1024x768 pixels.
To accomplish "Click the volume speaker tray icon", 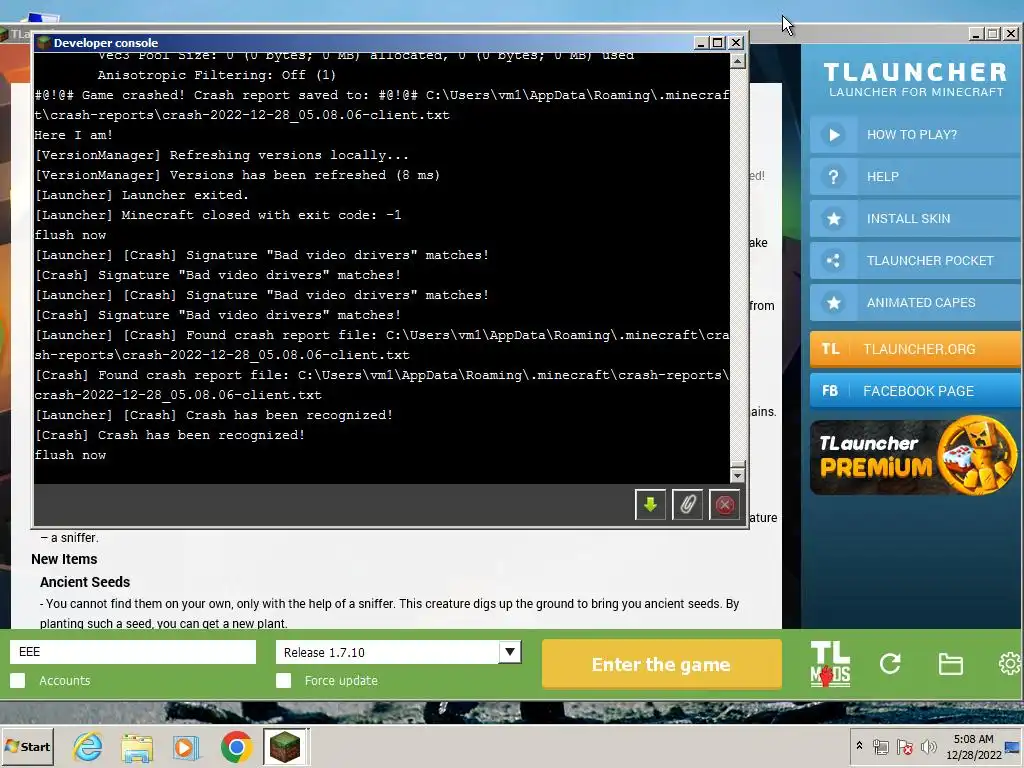I will (928, 746).
